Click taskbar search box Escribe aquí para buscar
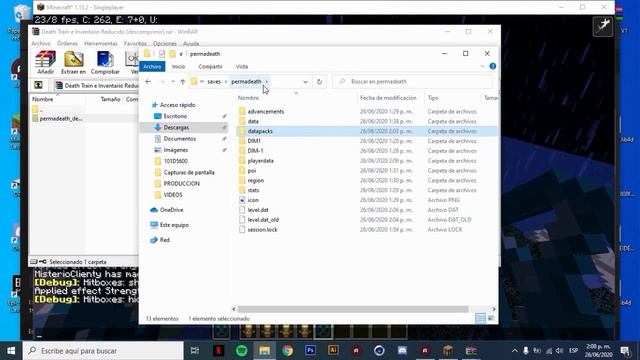 coord(103,351)
